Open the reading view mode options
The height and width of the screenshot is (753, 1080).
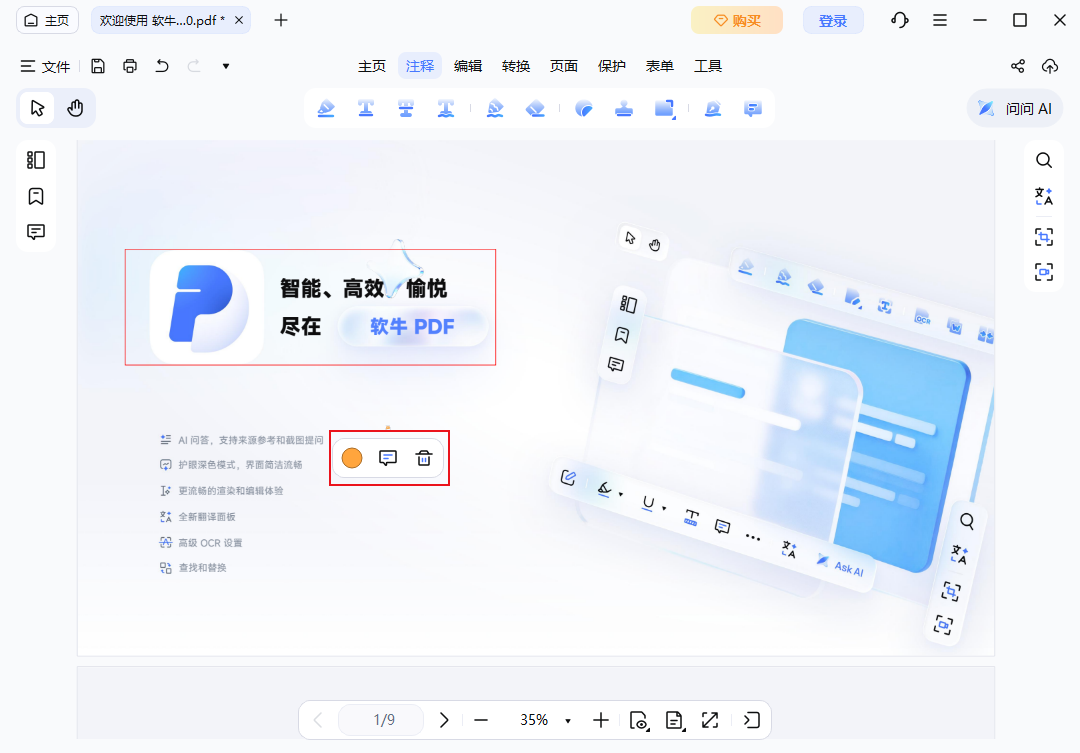(x=638, y=720)
